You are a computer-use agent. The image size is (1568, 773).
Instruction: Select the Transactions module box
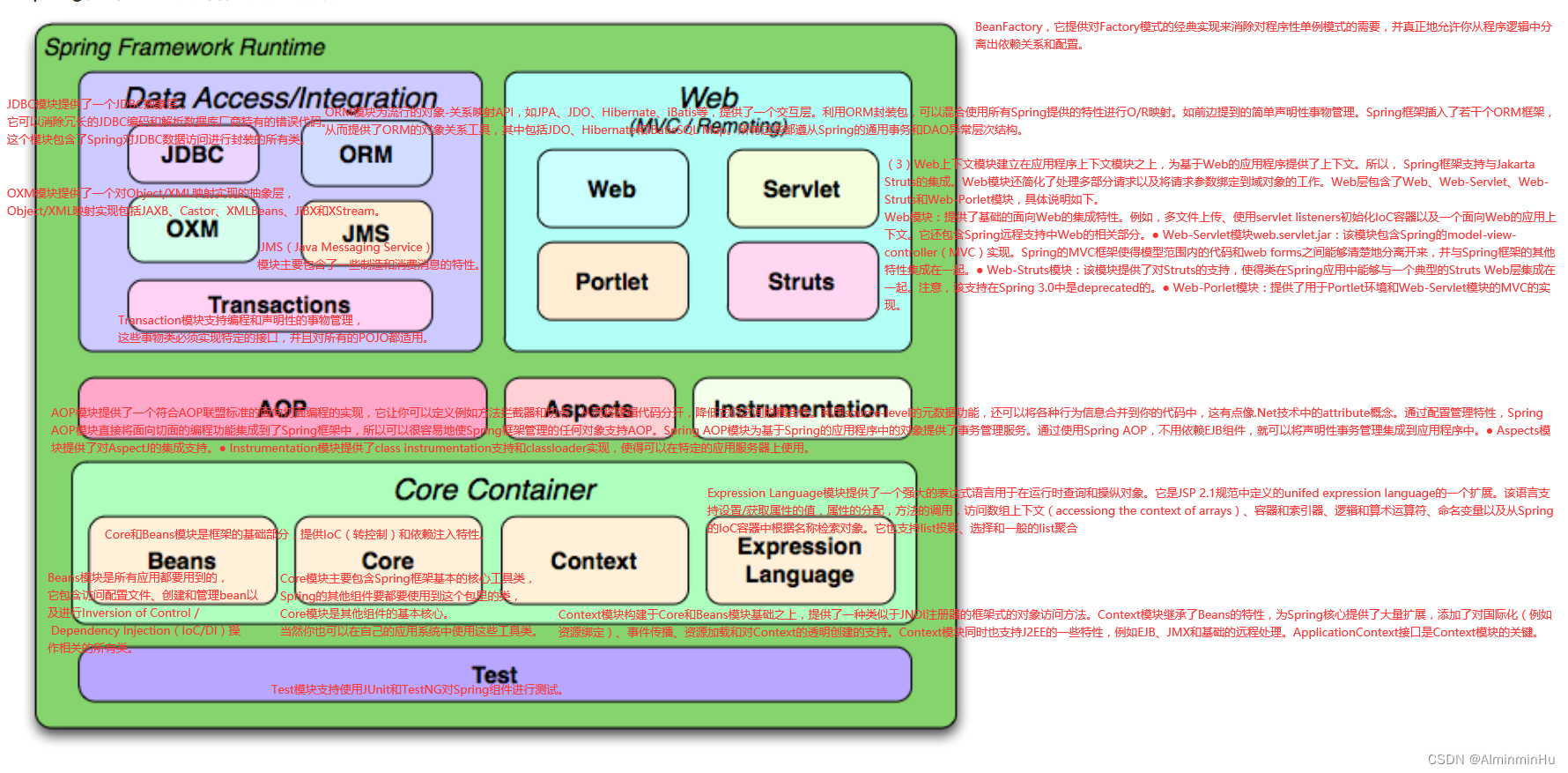coord(280,306)
